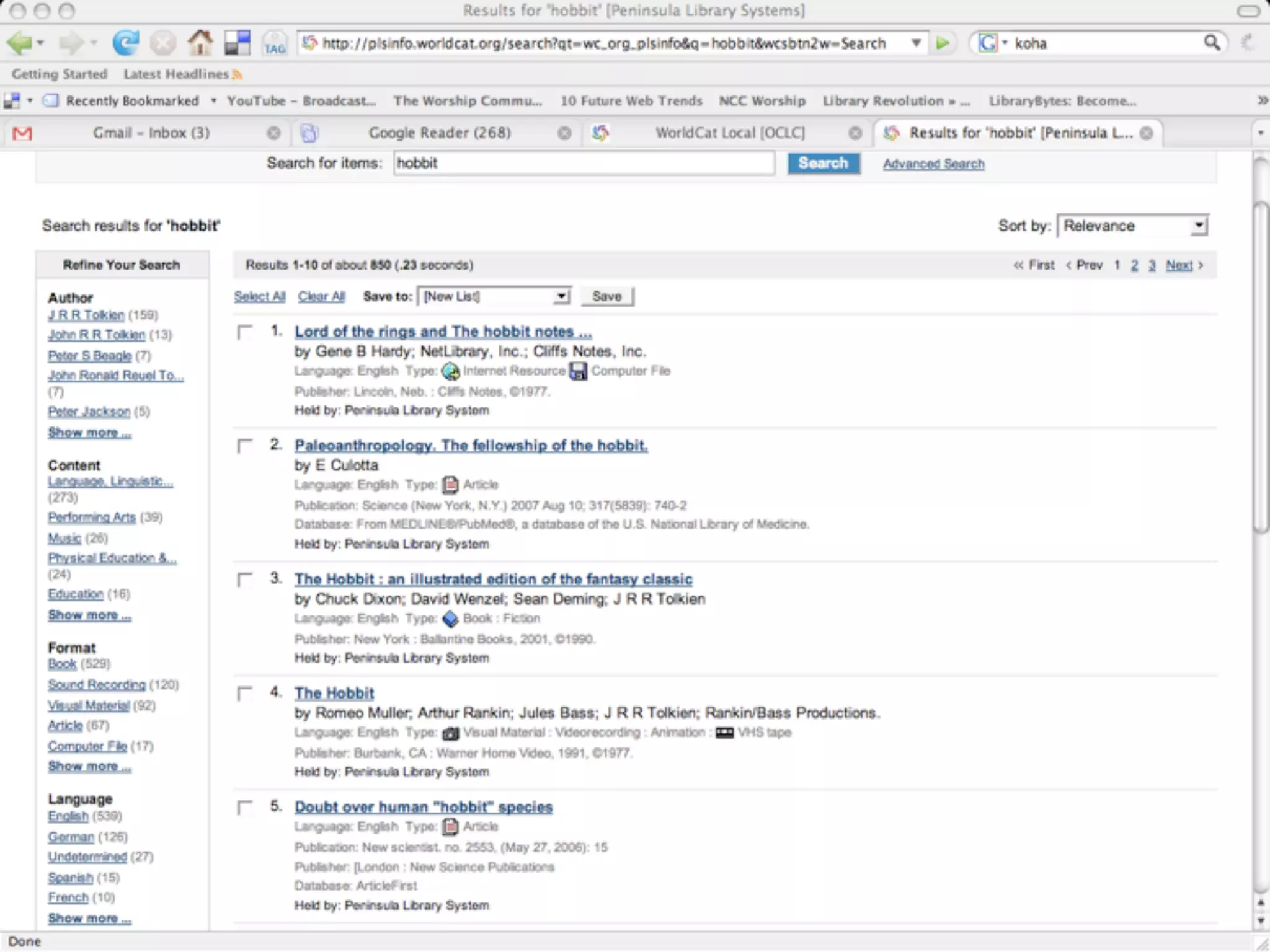1270x952 pixels.
Task: Click the Stop loading icon
Action: [163, 43]
